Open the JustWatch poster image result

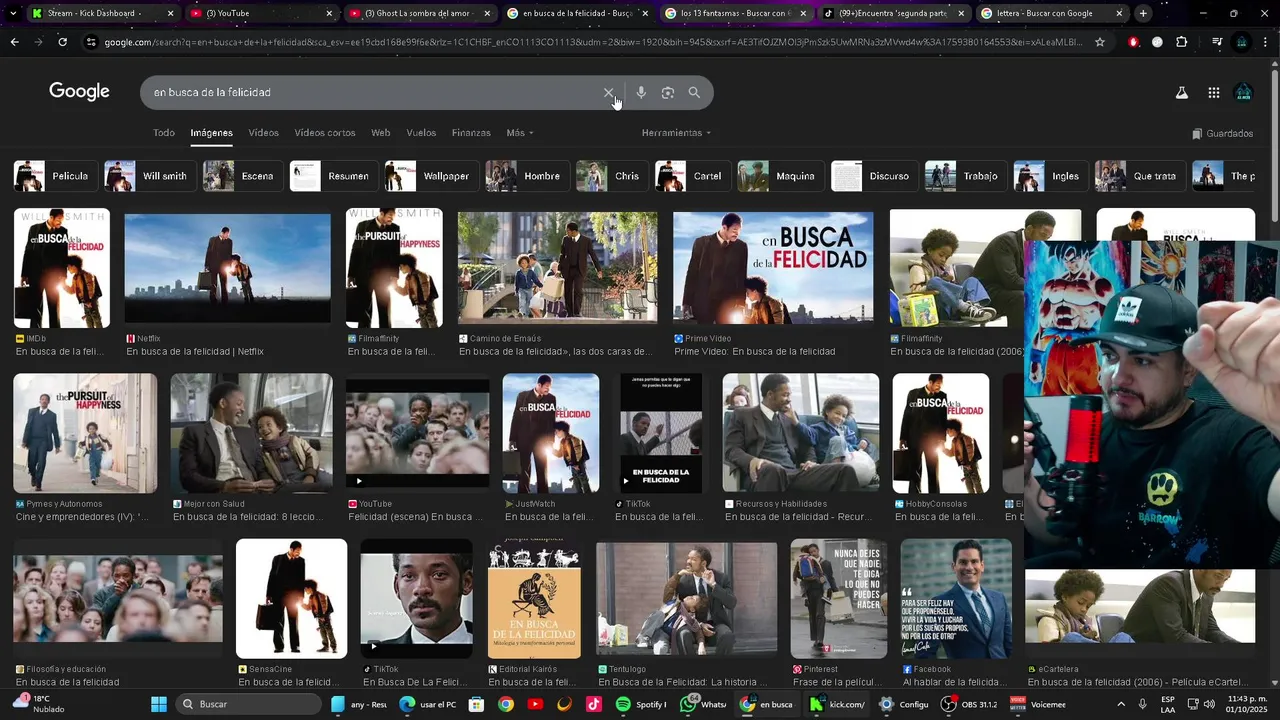pos(551,433)
